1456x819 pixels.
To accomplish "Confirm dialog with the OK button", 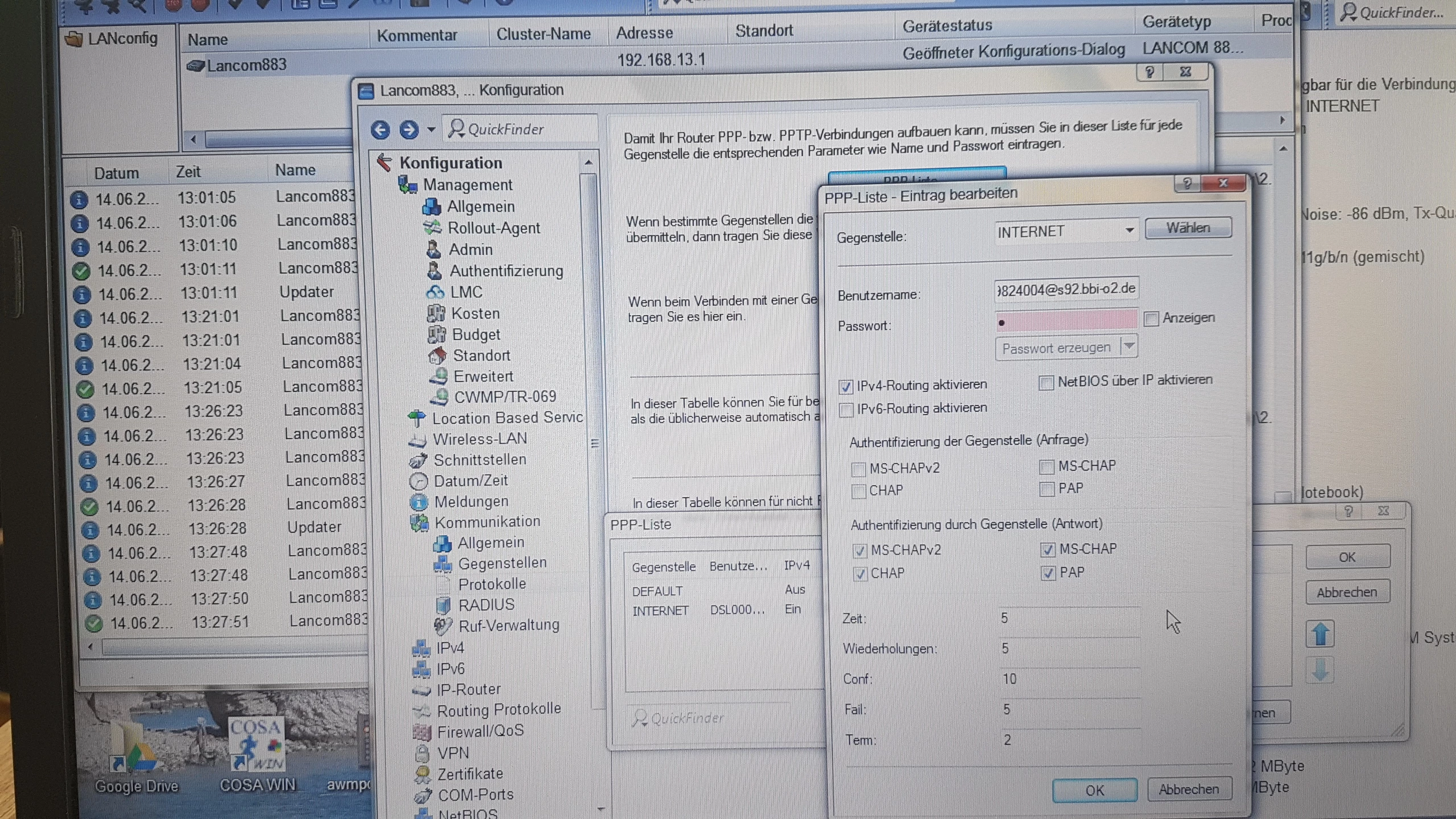I will point(1094,791).
